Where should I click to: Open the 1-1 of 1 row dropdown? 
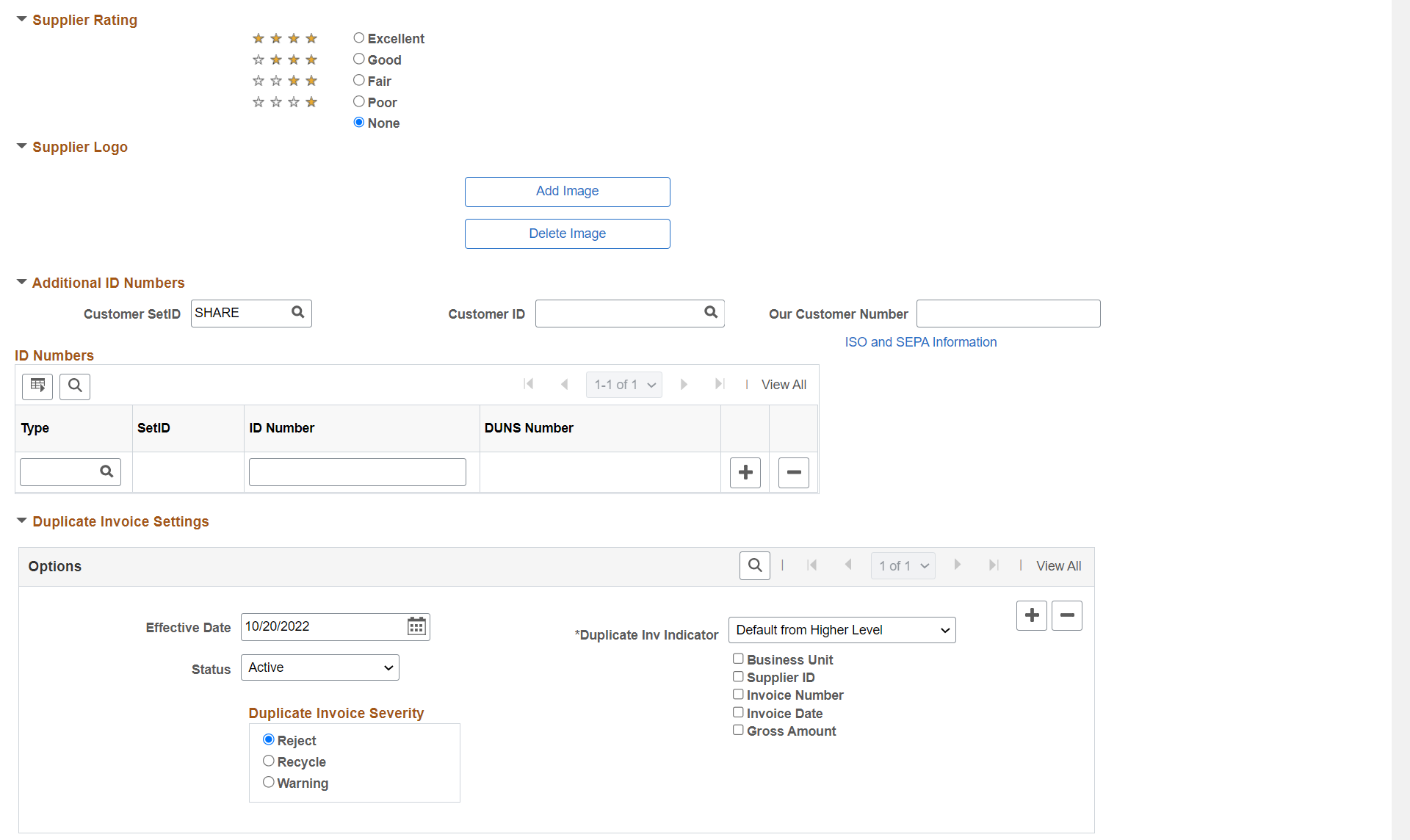624,385
